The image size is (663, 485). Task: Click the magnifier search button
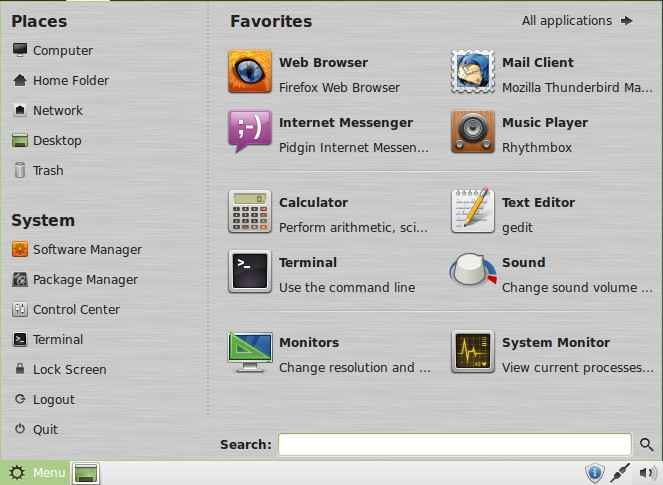646,444
